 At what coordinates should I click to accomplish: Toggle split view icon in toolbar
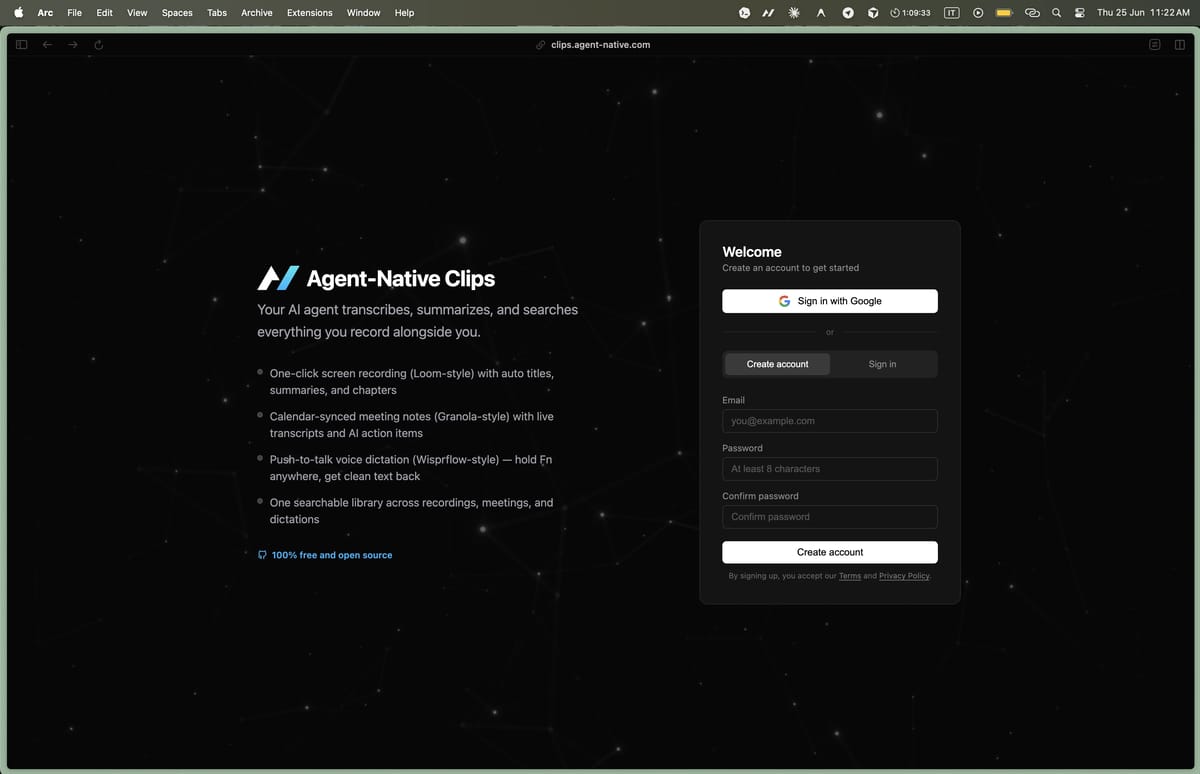pos(1180,44)
